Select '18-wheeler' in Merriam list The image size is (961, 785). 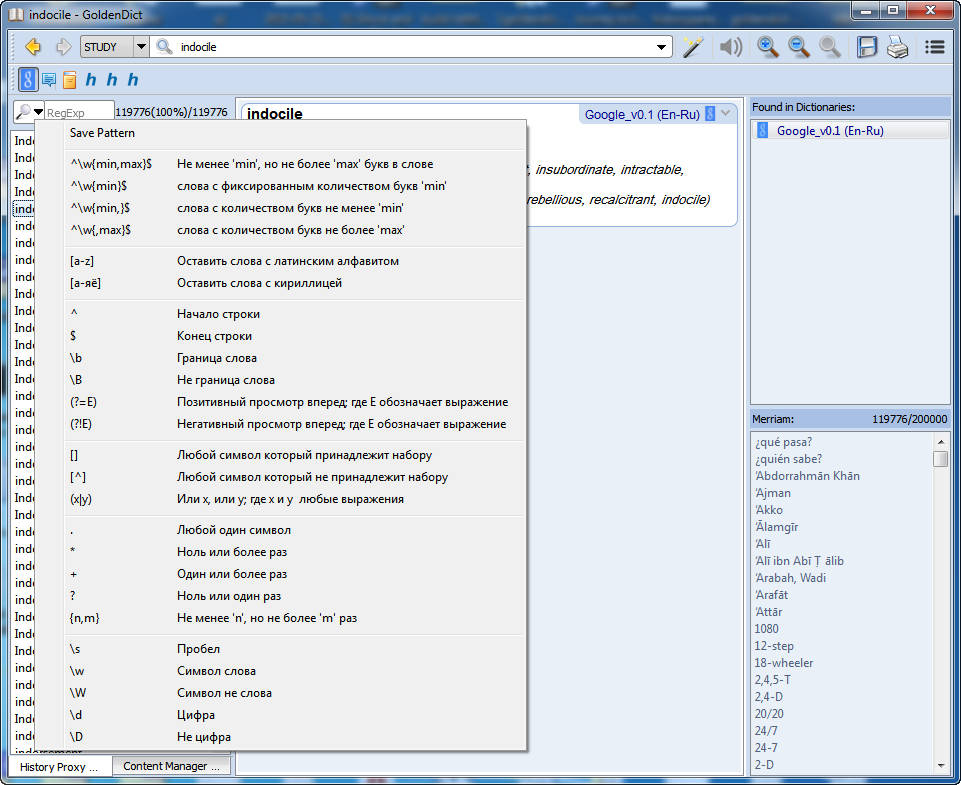point(784,662)
